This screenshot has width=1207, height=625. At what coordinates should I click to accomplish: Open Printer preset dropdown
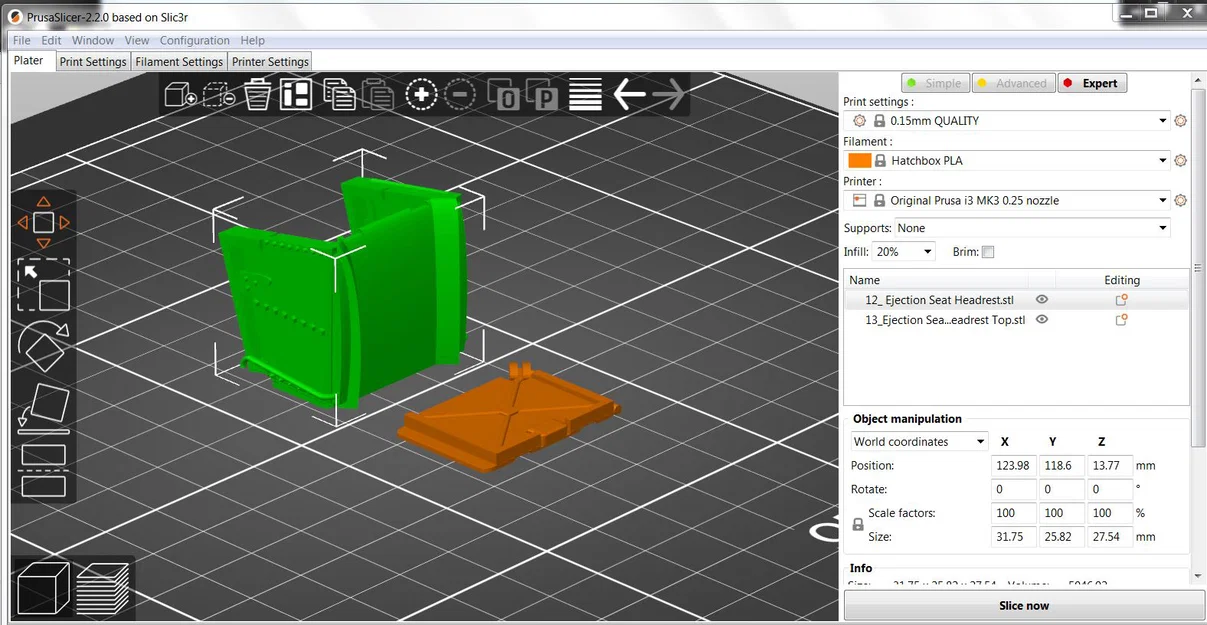pos(1007,201)
